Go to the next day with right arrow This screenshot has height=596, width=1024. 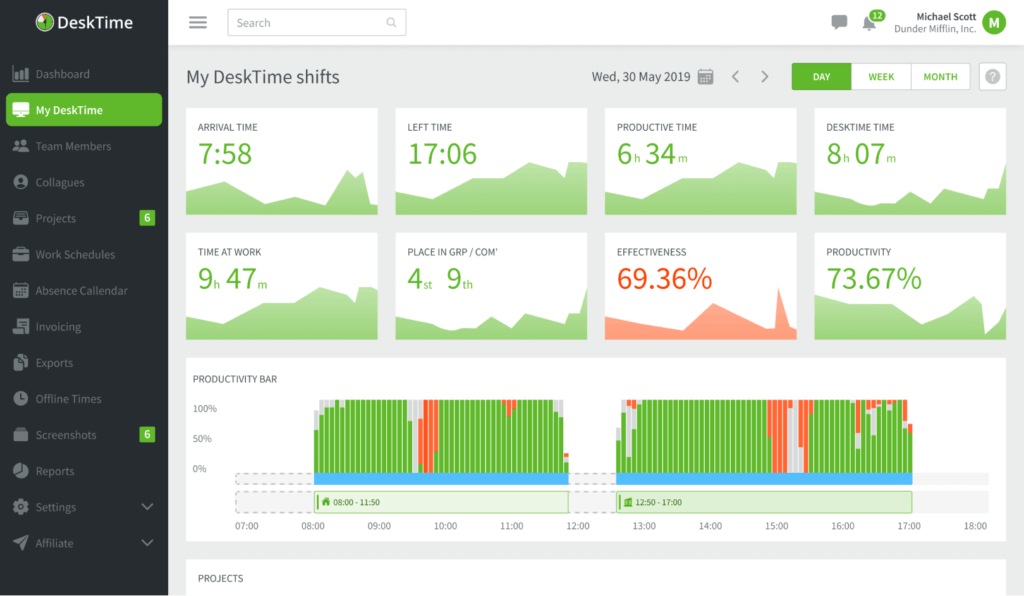765,75
